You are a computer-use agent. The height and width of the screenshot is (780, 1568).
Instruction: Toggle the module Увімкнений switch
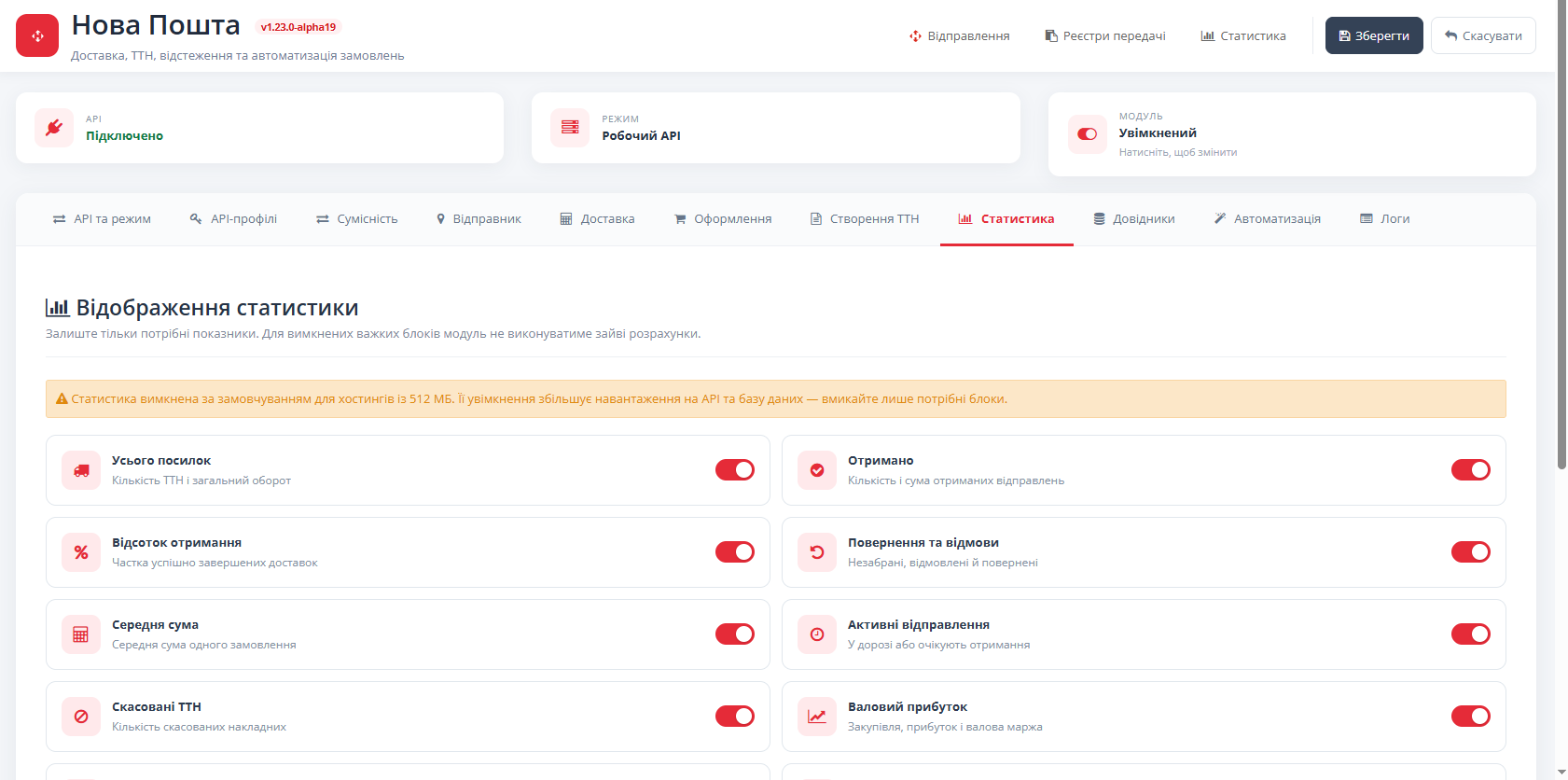[1087, 134]
